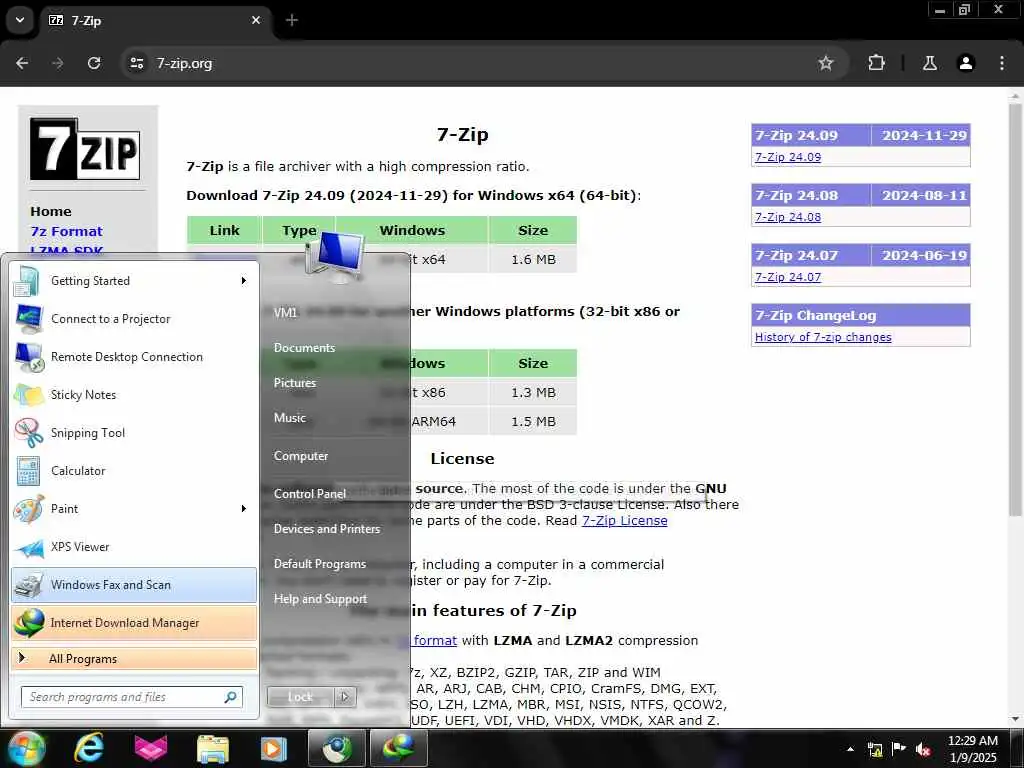This screenshot has height=768, width=1024.
Task: Open Help and Support
Action: tap(320, 599)
